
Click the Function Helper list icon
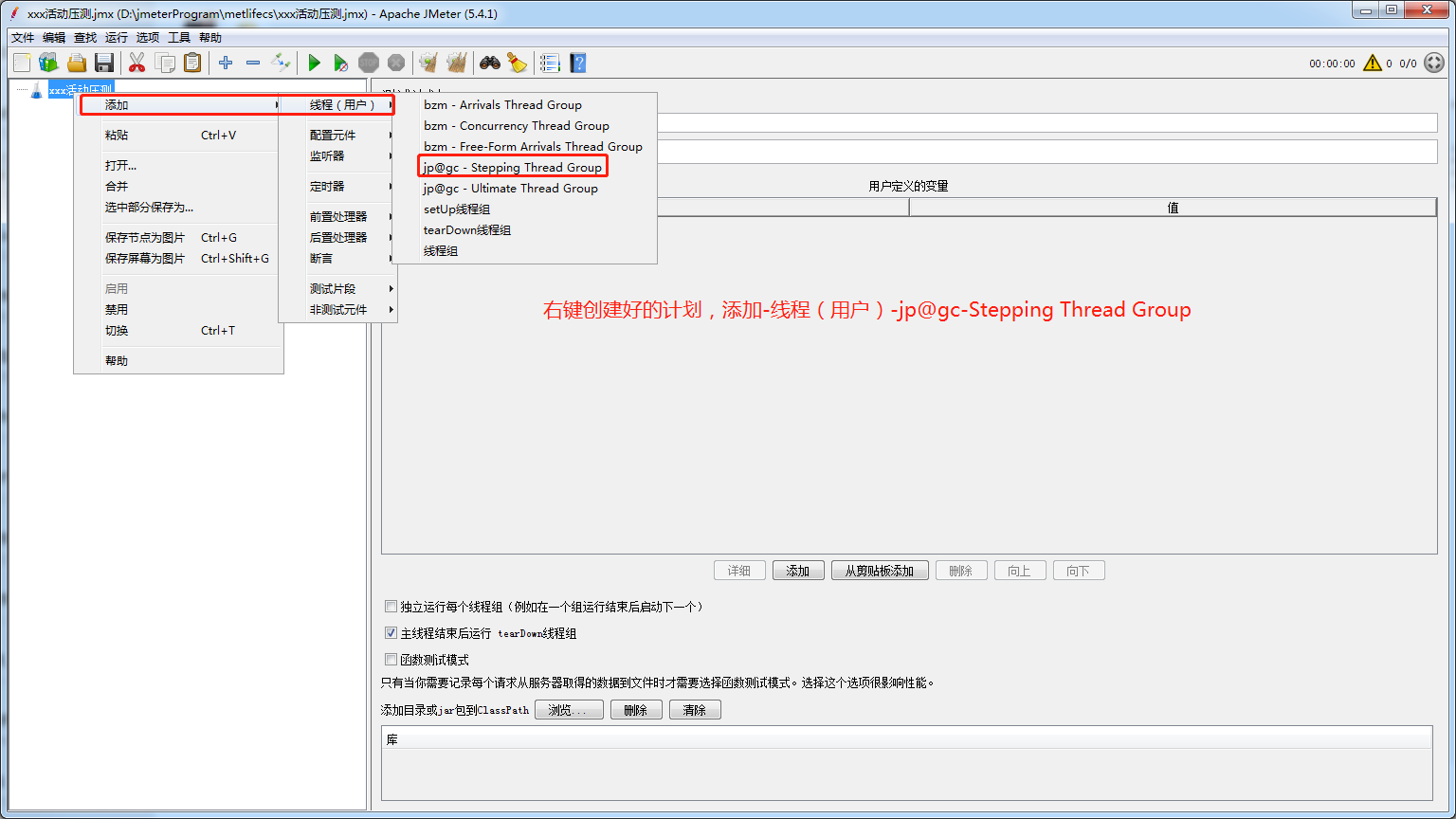point(550,63)
